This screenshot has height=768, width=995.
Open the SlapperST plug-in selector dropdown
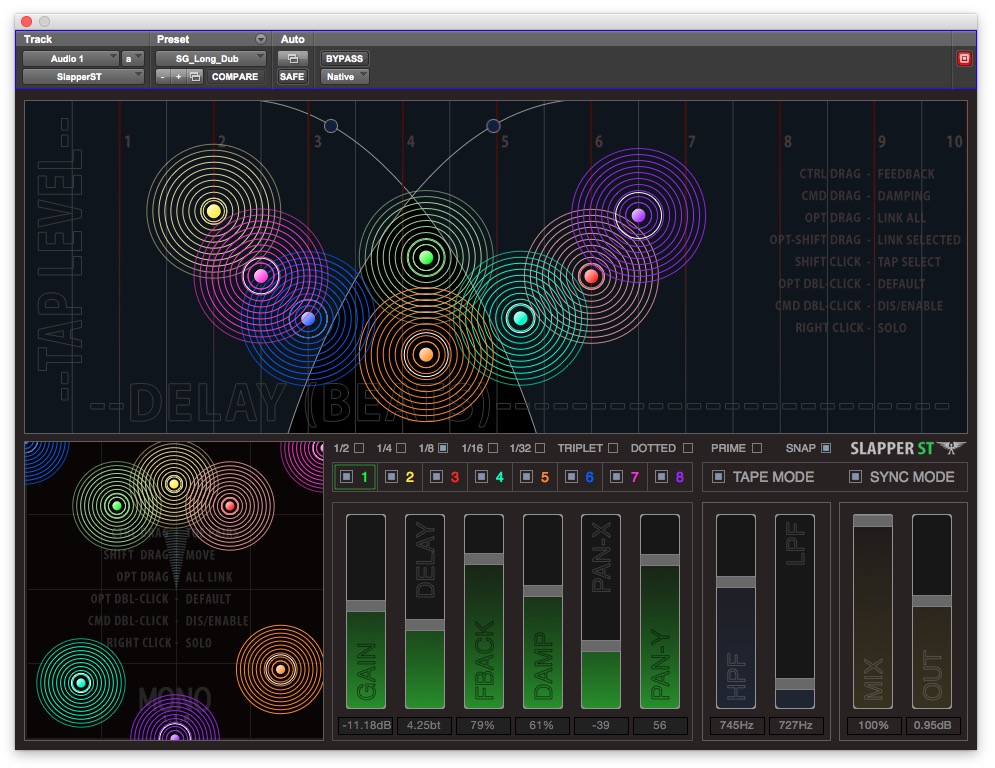(83, 77)
